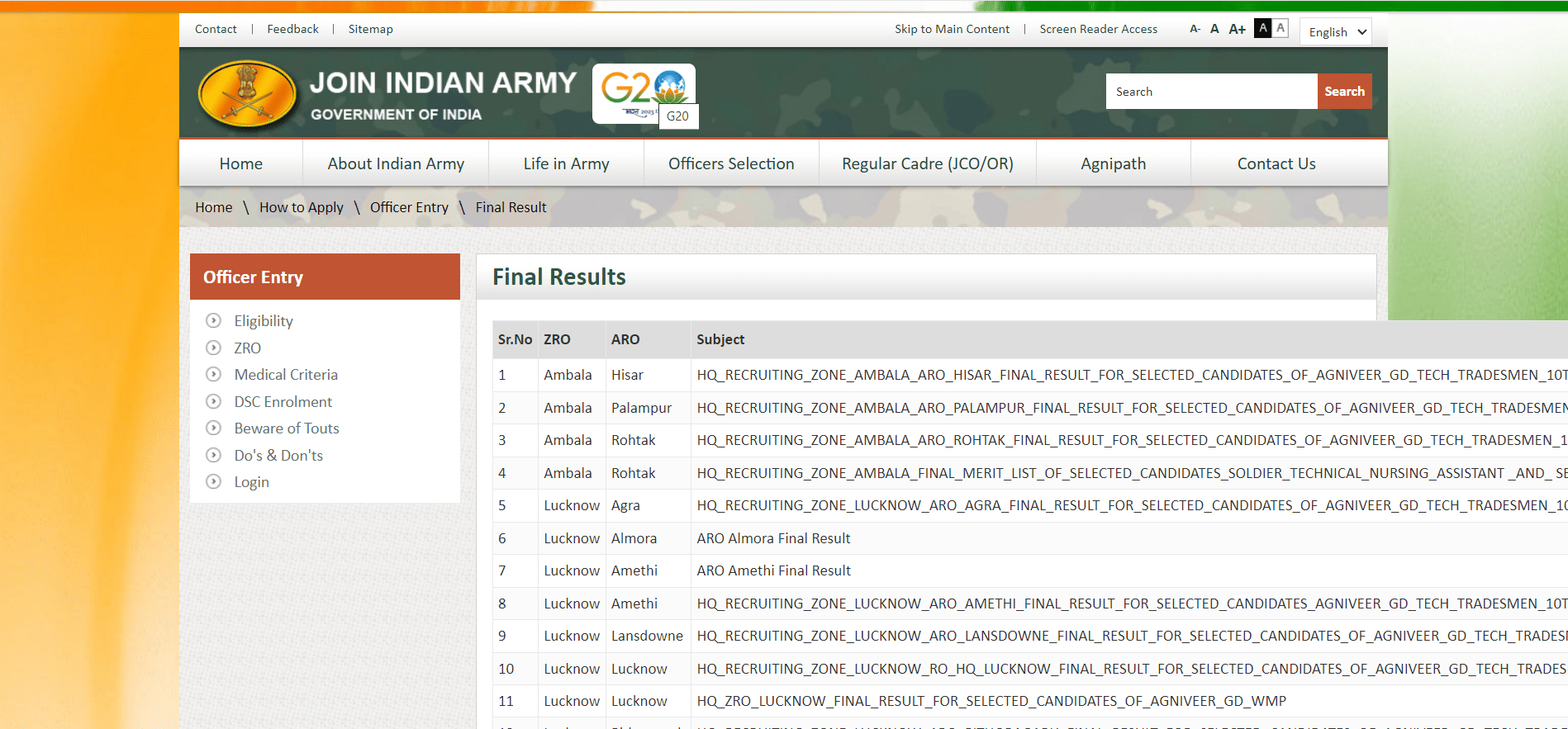1568x729 pixels.
Task: Click the Indian Army emblem logo
Action: point(247,95)
